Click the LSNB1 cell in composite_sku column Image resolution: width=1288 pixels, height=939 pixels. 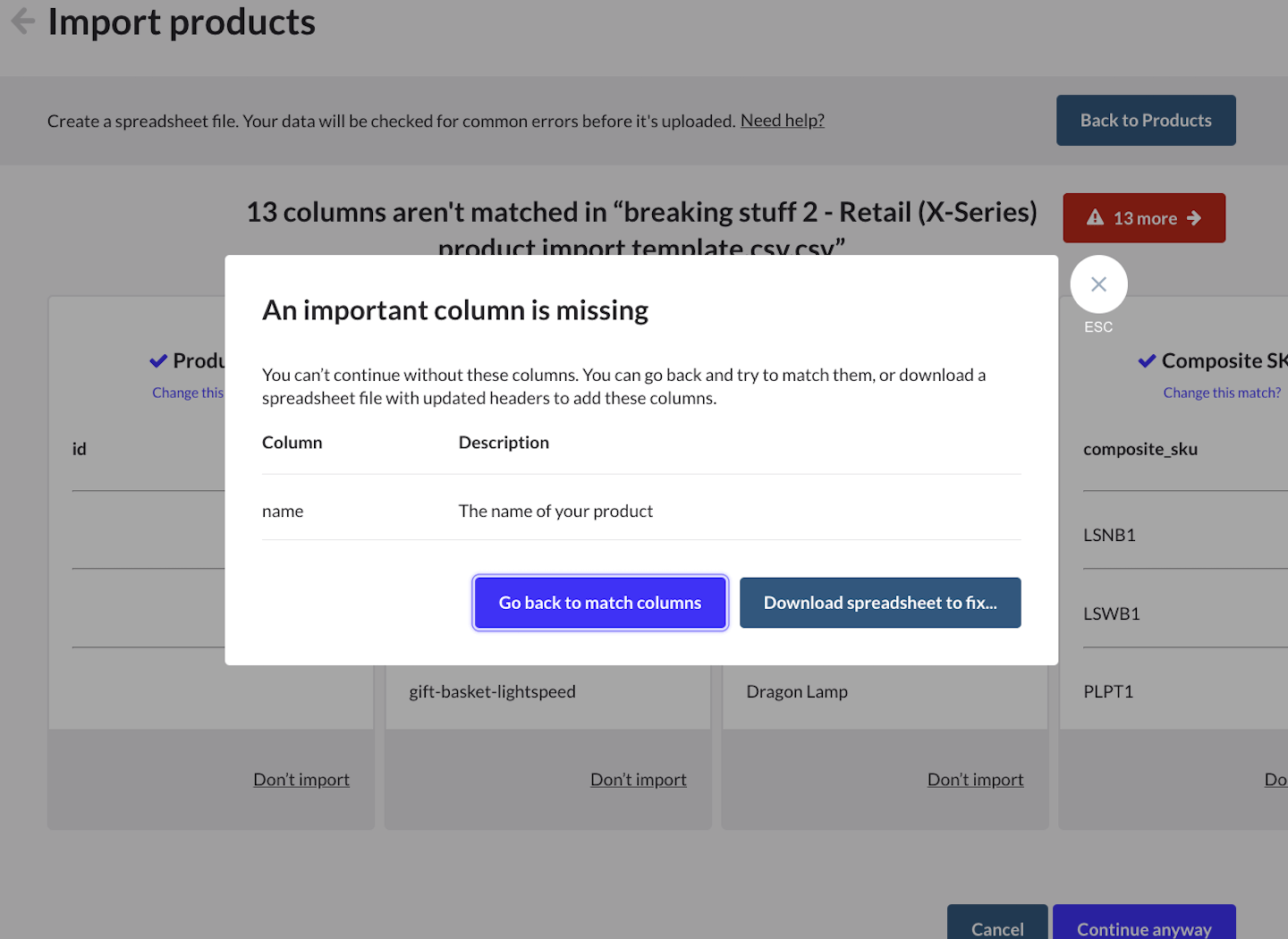[x=1109, y=536]
